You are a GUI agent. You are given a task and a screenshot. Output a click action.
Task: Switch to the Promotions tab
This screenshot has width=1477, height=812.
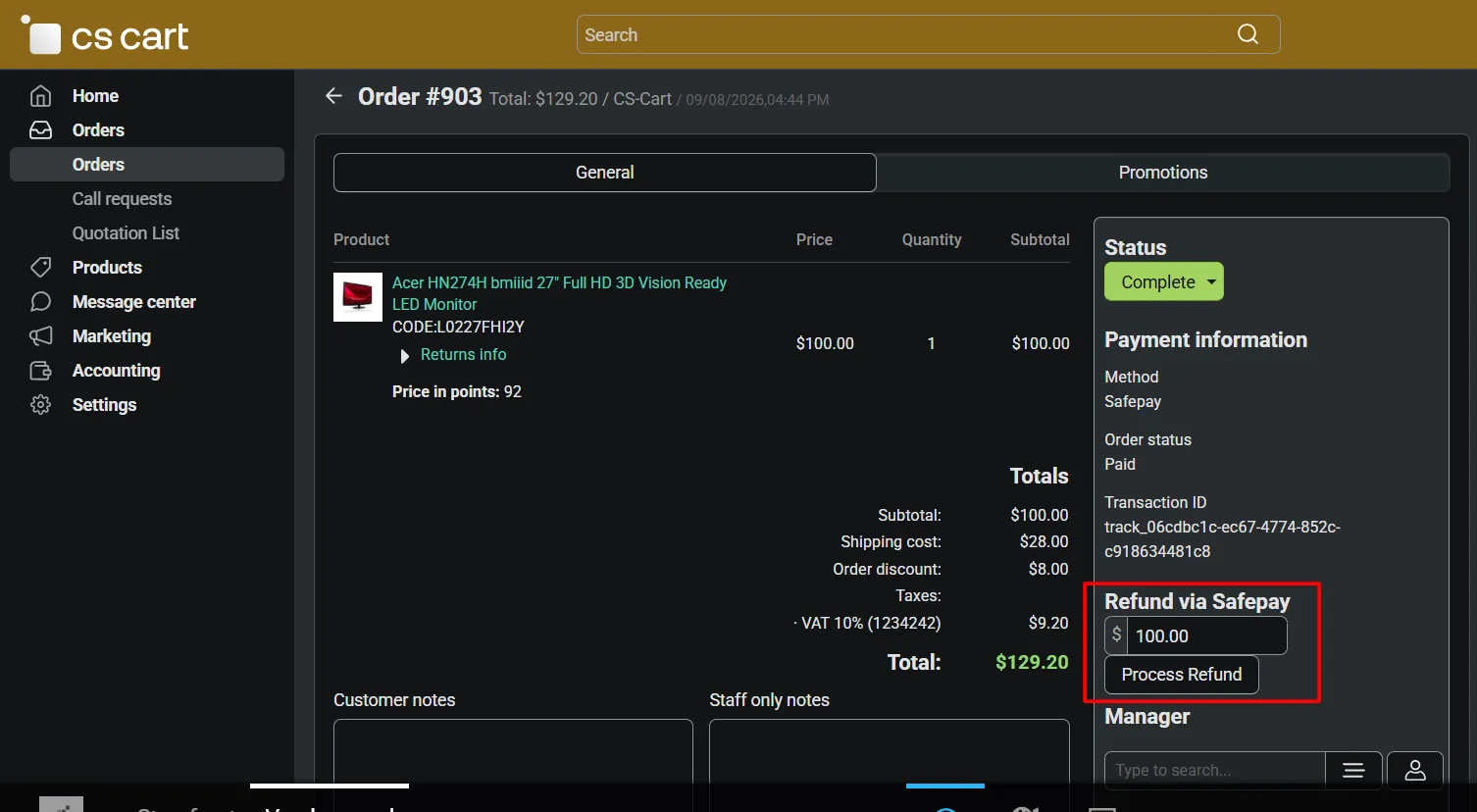[x=1163, y=173]
